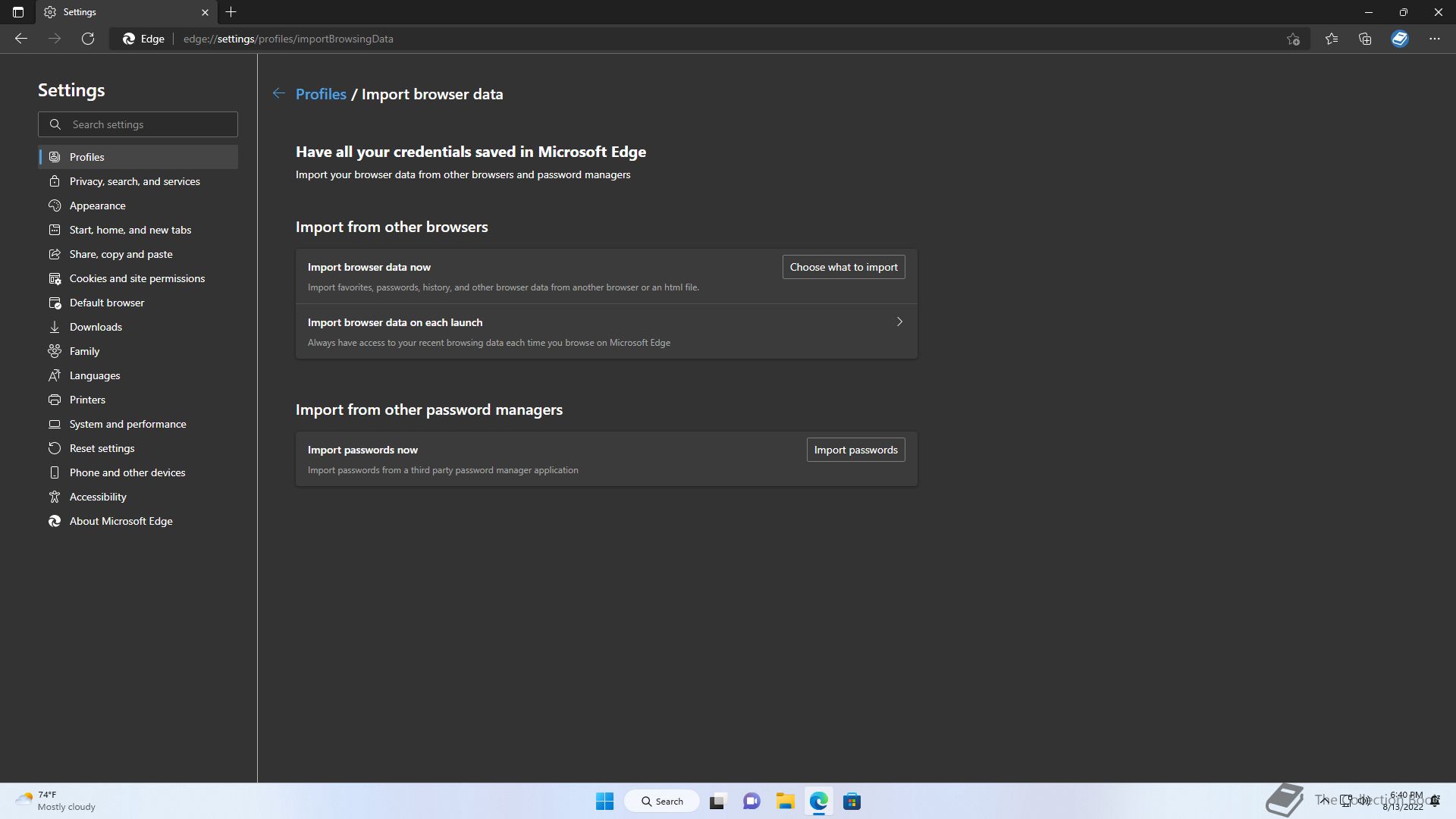This screenshot has height=819, width=1456.
Task: Open the Collections icon in toolbar
Action: tap(1365, 39)
